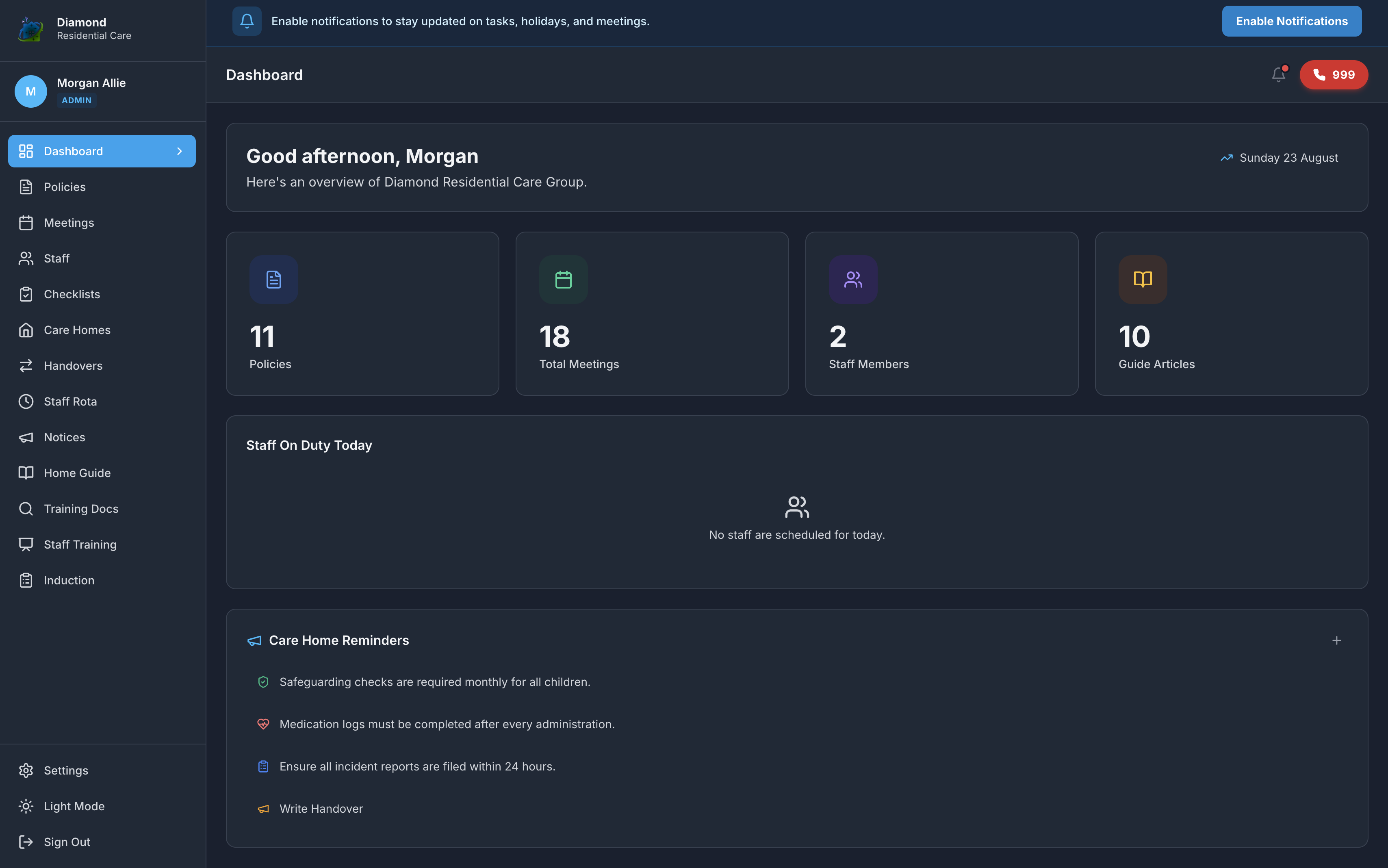Click the people icon in Staff On Duty
The image size is (1388, 868).
point(797,508)
